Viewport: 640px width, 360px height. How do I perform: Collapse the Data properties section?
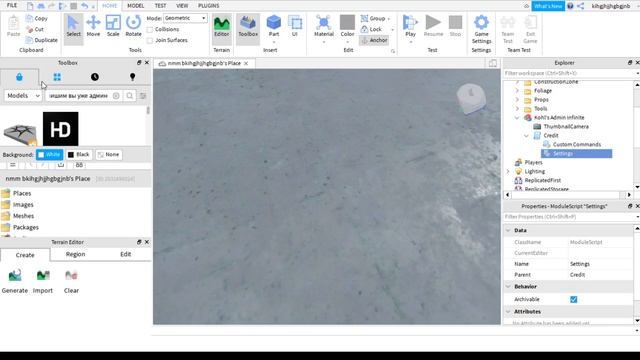tap(508, 231)
